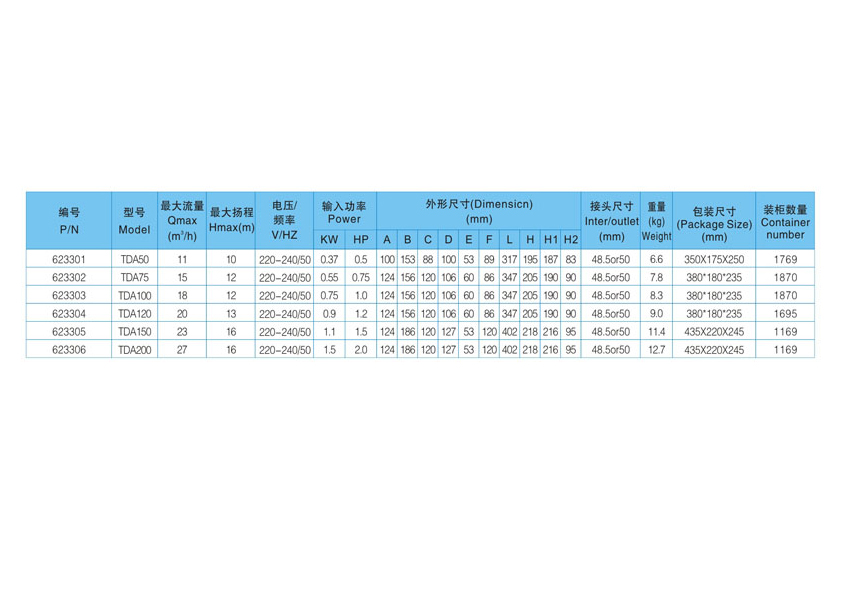846x592 pixels.
Task: Click the Qmax column header
Action: (182, 221)
